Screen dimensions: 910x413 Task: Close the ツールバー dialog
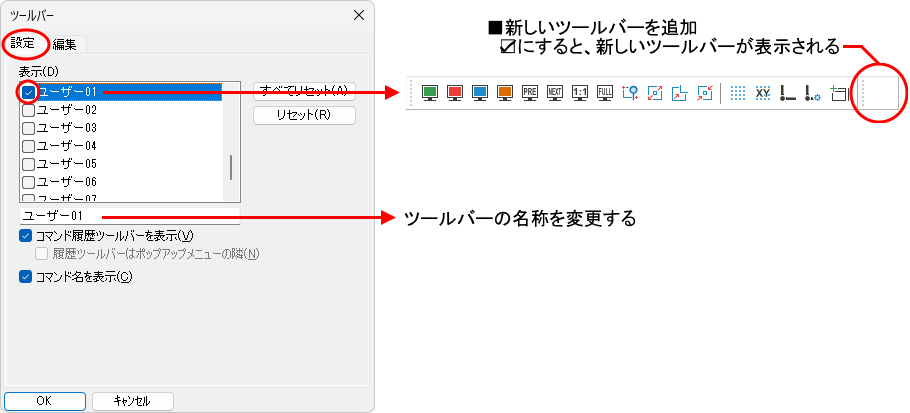(359, 16)
